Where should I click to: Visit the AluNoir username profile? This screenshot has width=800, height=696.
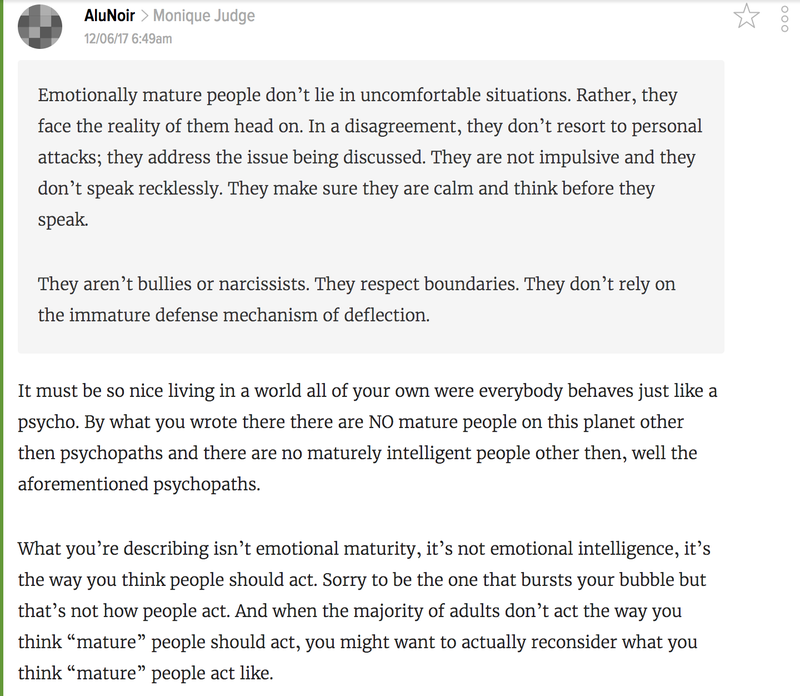109,16
